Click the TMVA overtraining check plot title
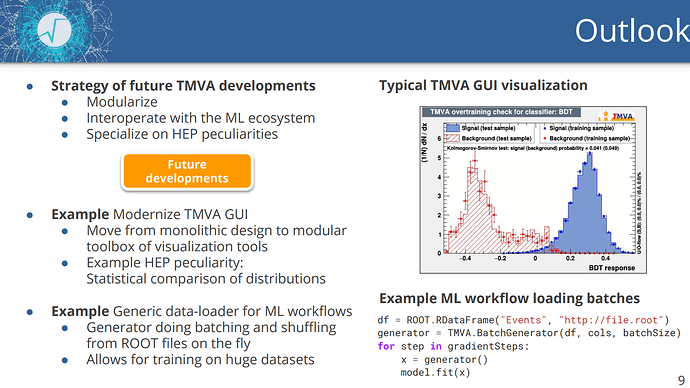The height and width of the screenshot is (388, 690). 501,112
